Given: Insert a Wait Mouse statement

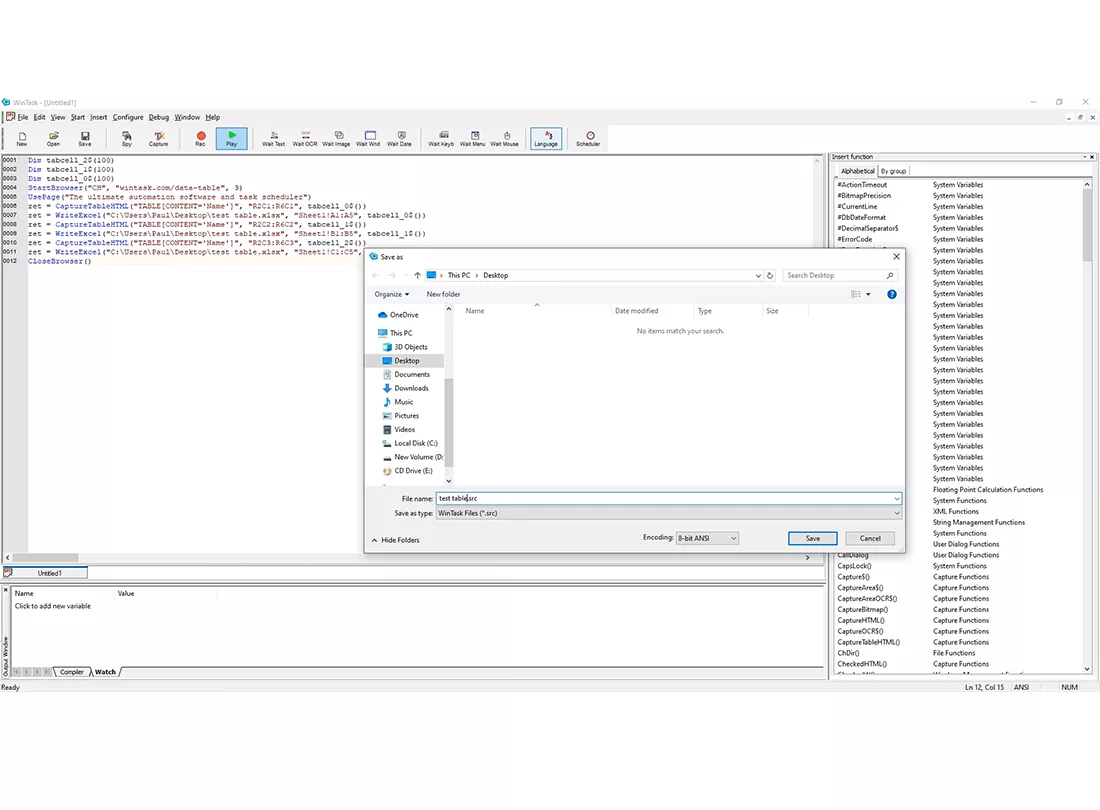Looking at the screenshot, I should 504,138.
